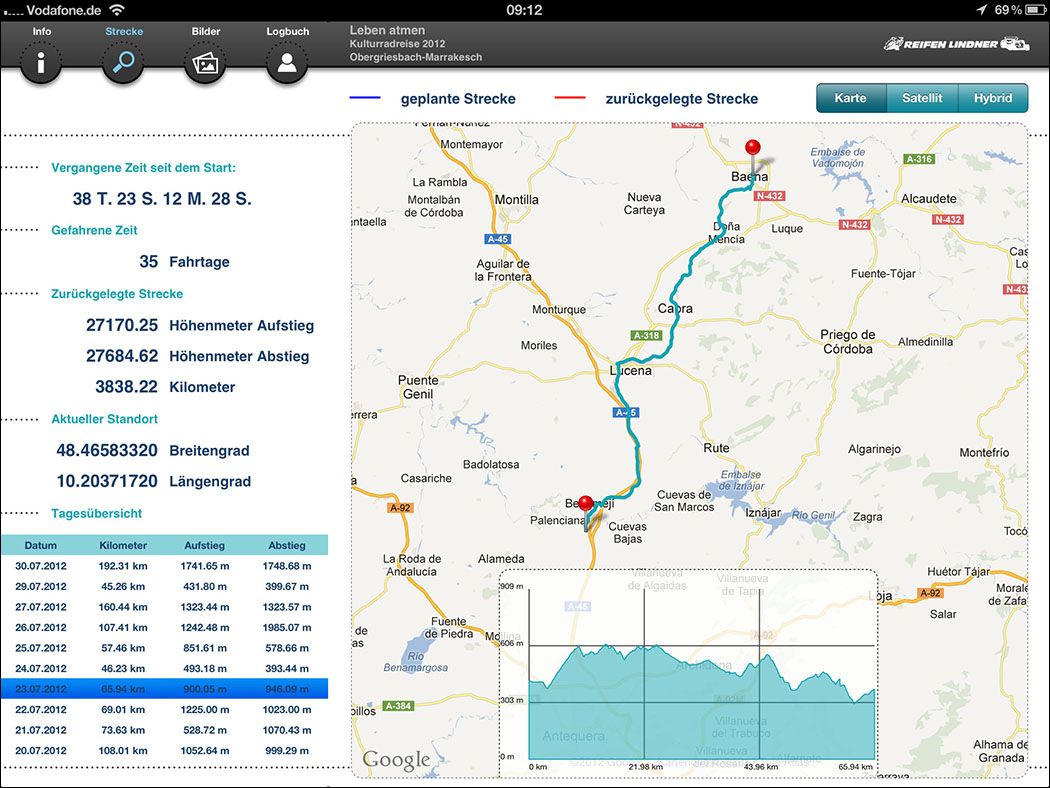The width and height of the screenshot is (1050, 788).
Task: Select the 22.07.2012 row
Action: [x=164, y=710]
